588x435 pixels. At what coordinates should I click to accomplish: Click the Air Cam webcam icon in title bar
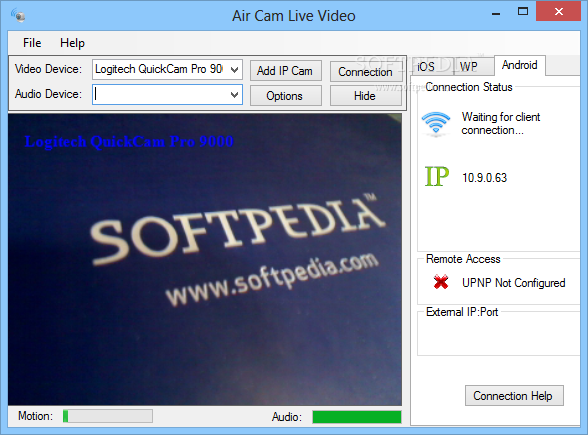point(18,16)
